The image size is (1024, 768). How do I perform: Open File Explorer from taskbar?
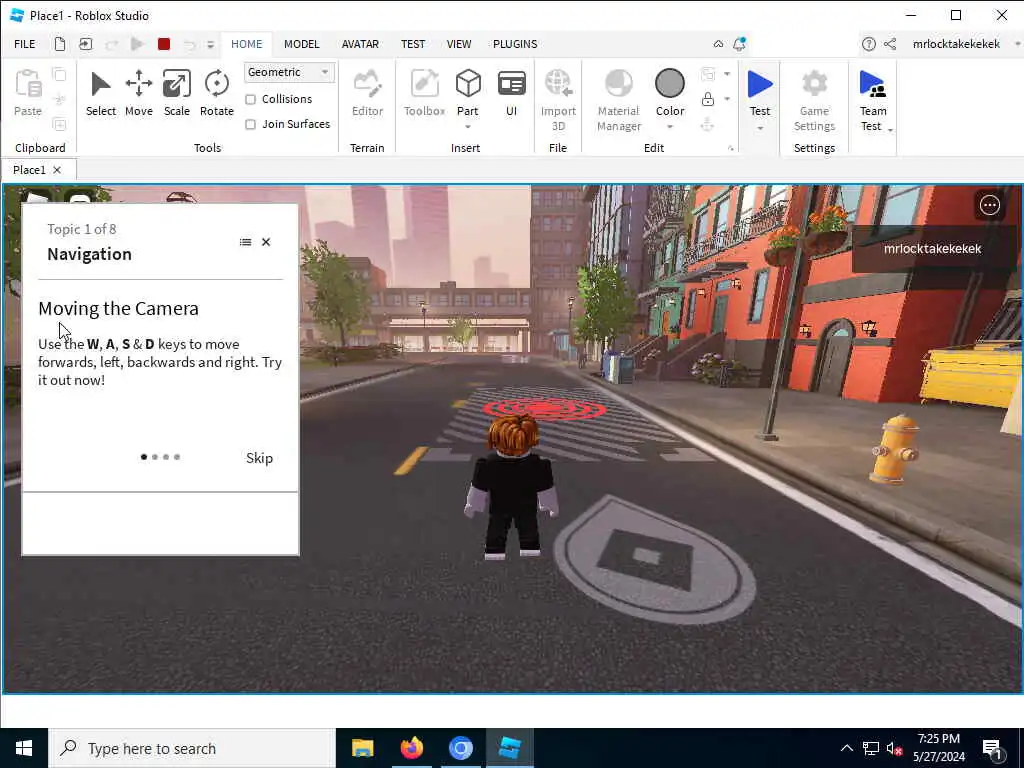362,748
